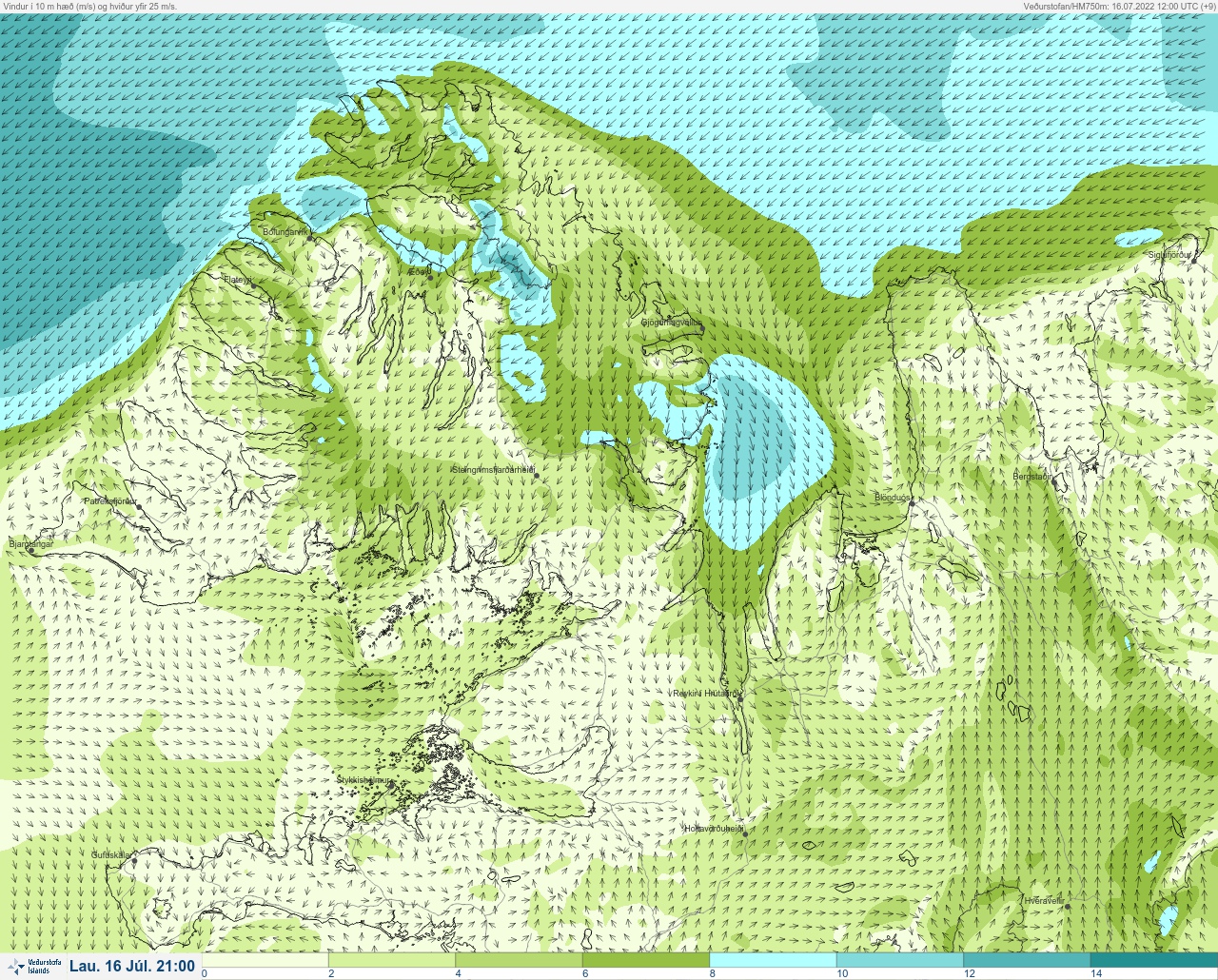The image size is (1218, 980).
Task: Click the station dot at Hveravellir
Action: (x=1068, y=907)
